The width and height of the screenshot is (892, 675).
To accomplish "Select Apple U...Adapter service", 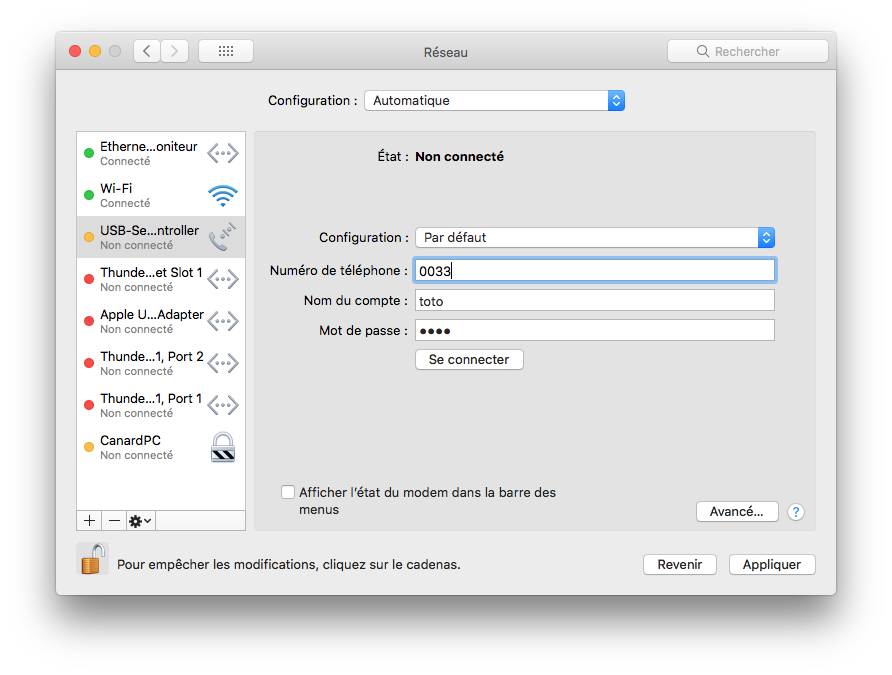I will (x=161, y=321).
